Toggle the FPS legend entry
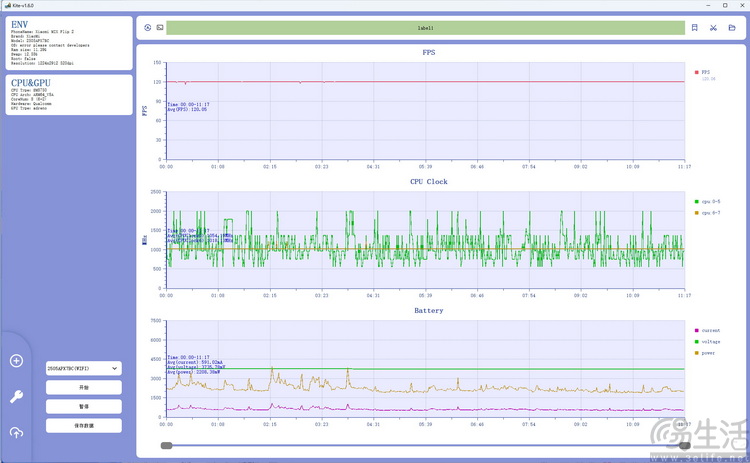The width and height of the screenshot is (750, 463). pos(702,72)
